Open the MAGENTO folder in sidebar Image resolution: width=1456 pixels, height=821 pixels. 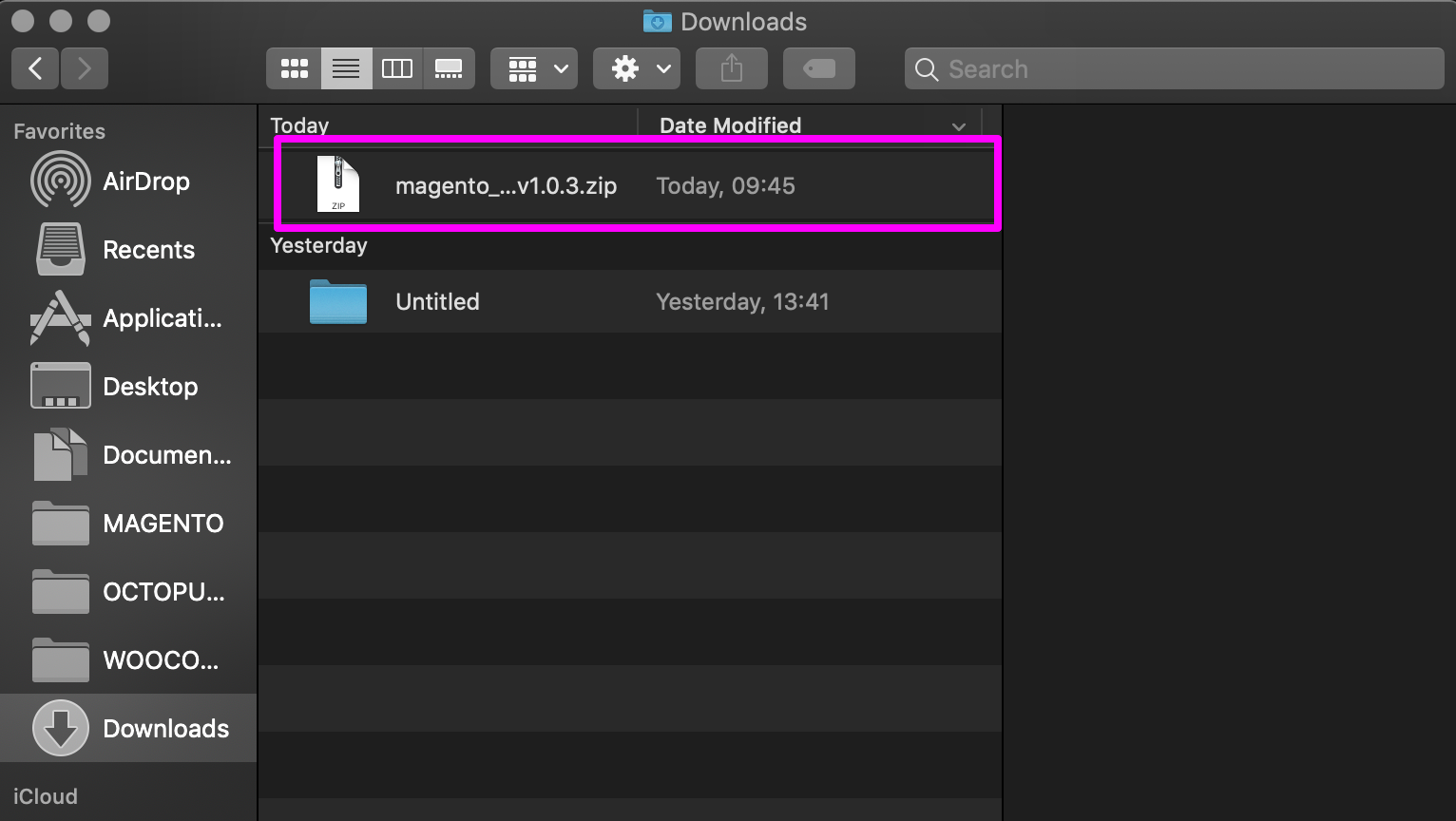128,524
